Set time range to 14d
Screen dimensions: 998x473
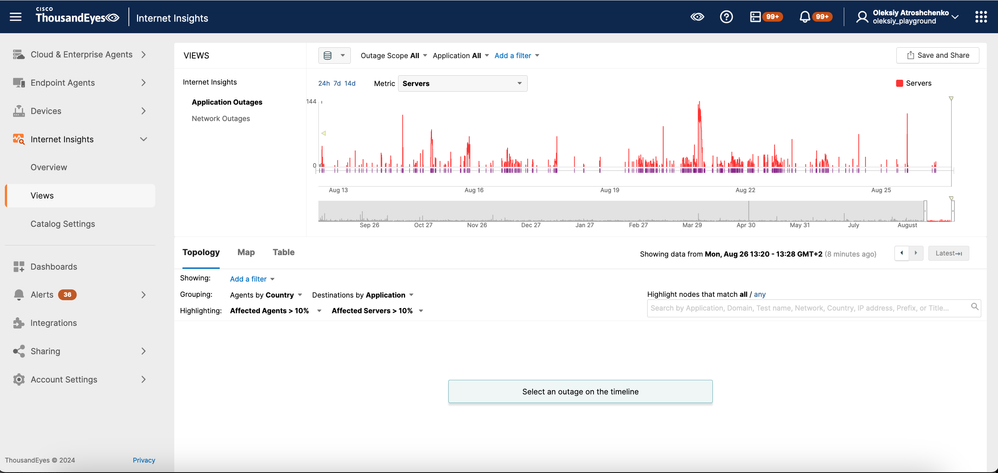click(x=350, y=83)
